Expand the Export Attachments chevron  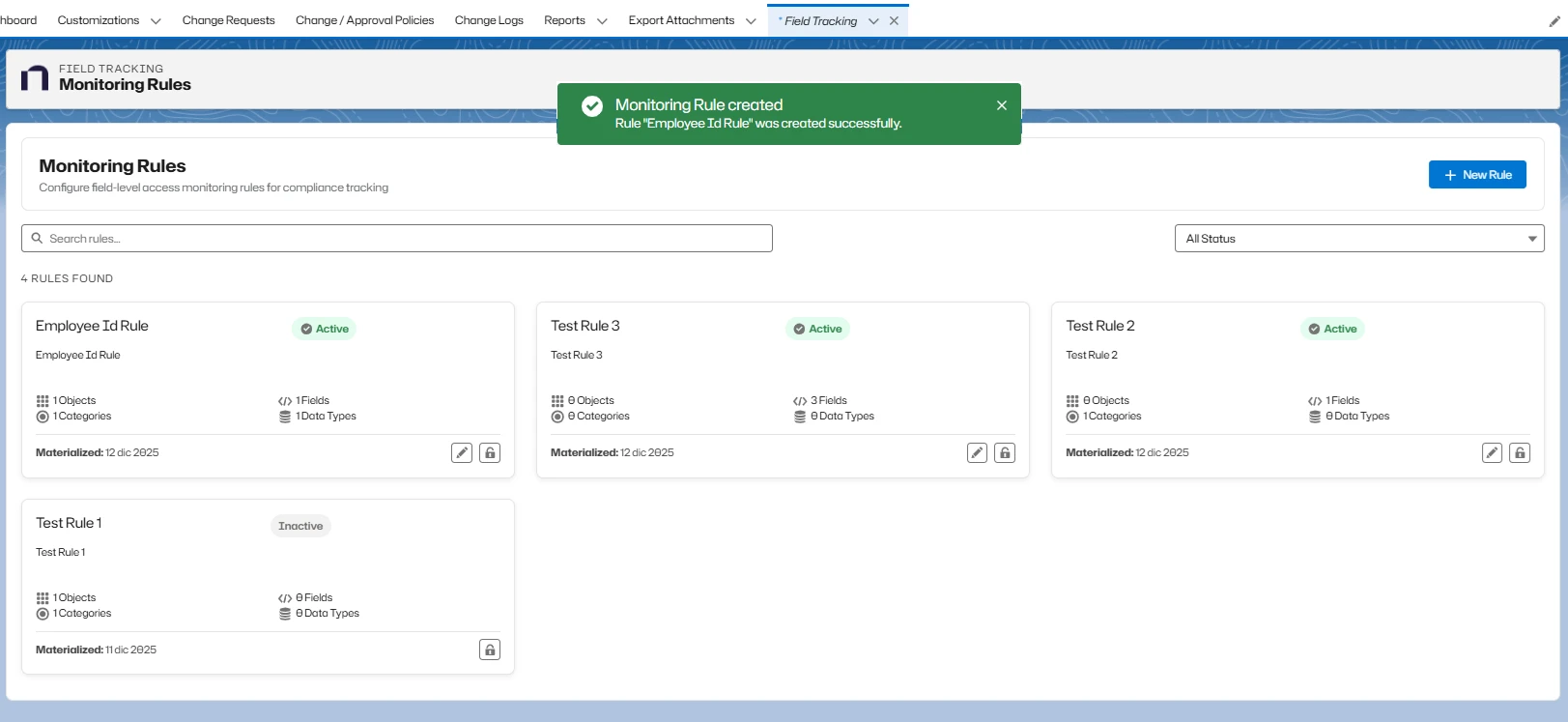pyautogui.click(x=751, y=21)
